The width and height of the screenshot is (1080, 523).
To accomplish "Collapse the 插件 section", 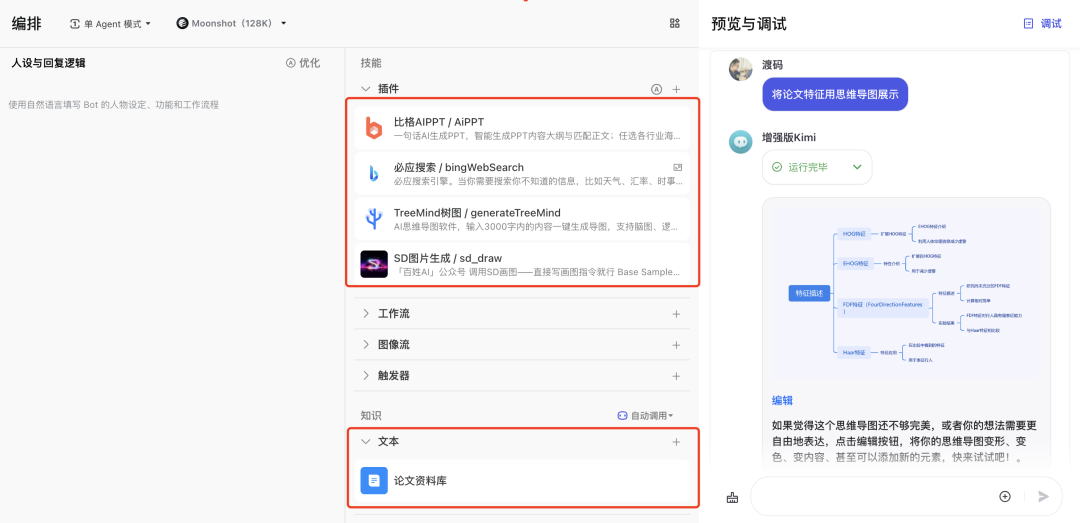I will tap(366, 89).
